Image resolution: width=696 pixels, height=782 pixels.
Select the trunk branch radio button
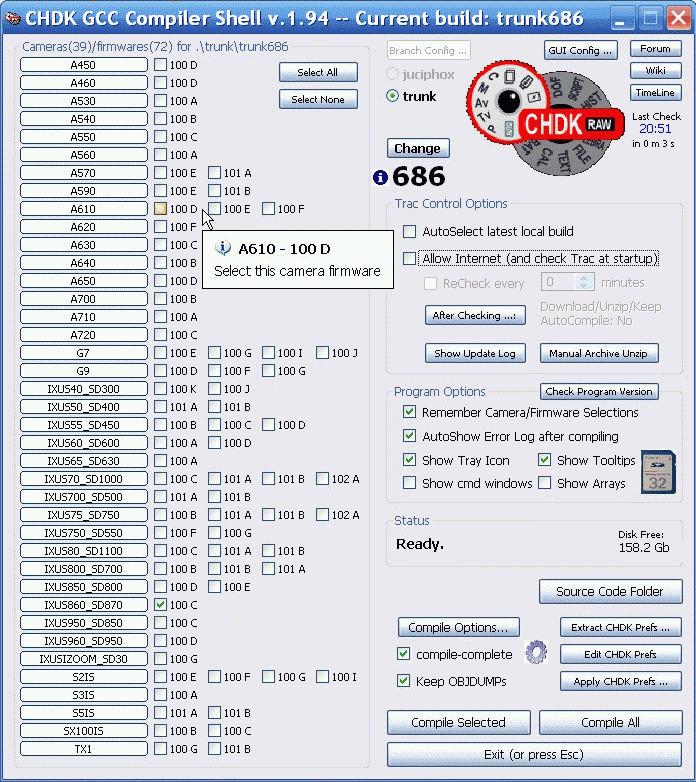pyautogui.click(x=393, y=96)
